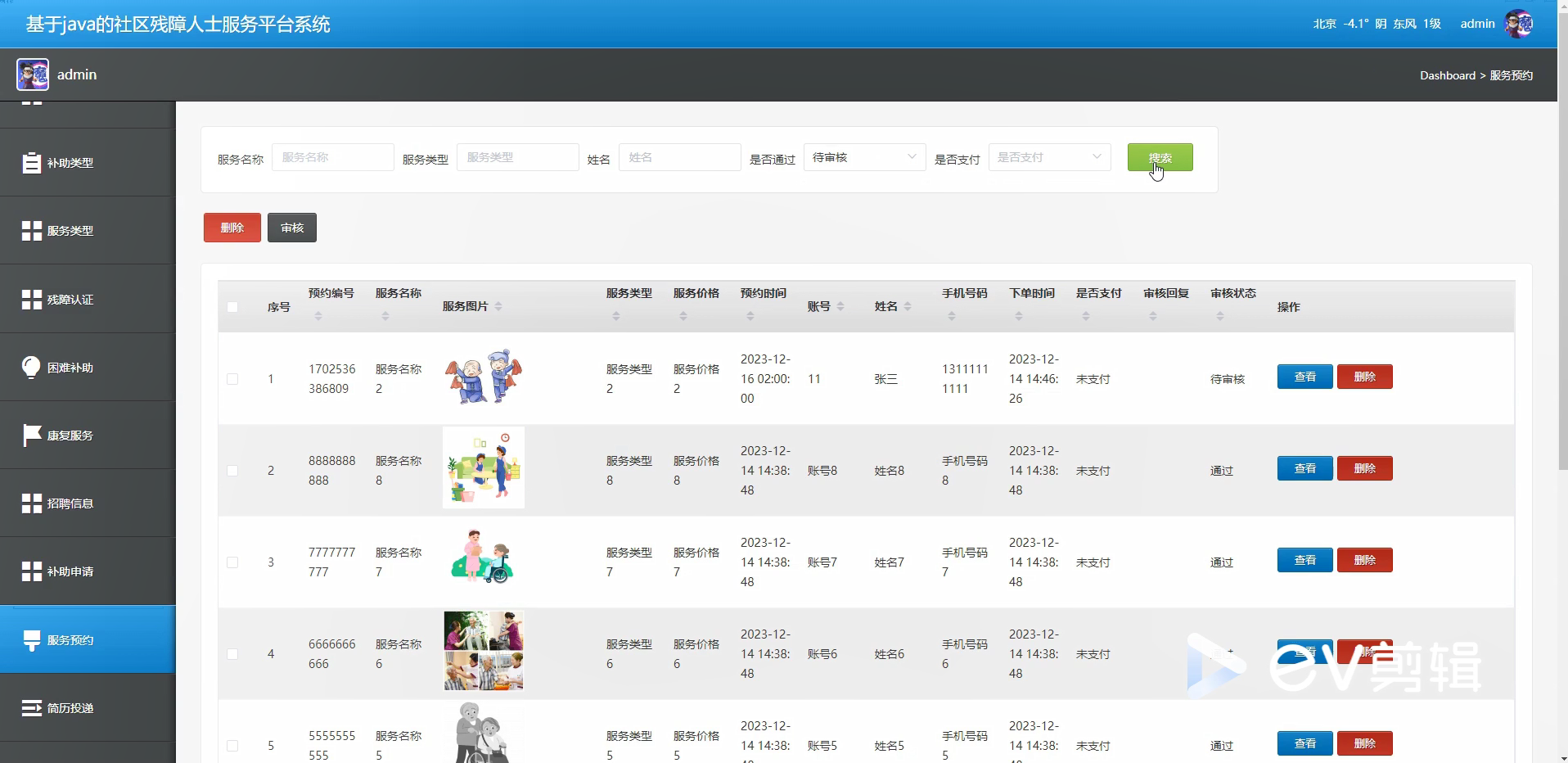Open the 是否通过 dropdown showing 待审核
Viewport: 1568px width, 763px height.
click(863, 157)
